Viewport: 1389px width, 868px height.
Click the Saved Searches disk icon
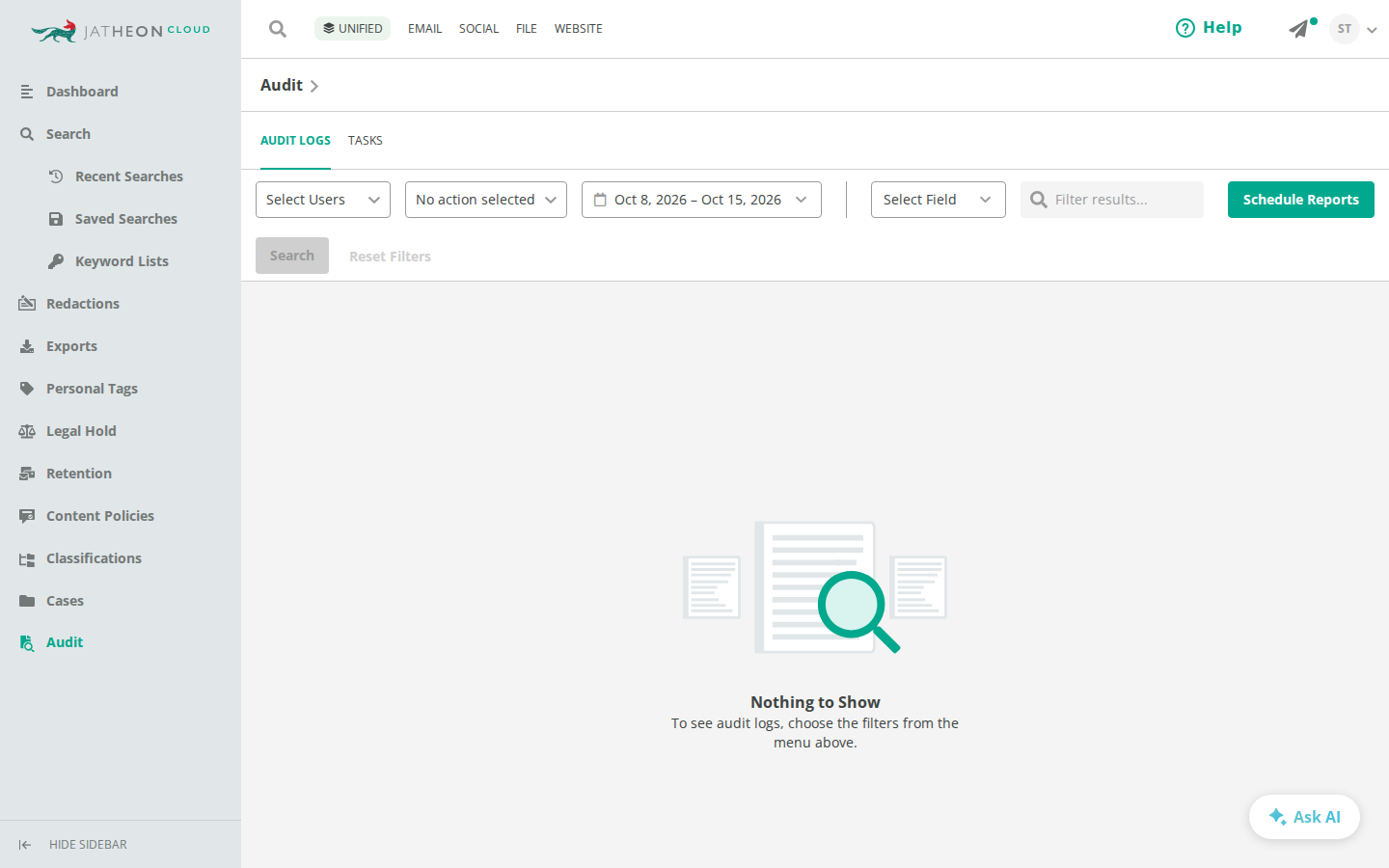(x=56, y=219)
